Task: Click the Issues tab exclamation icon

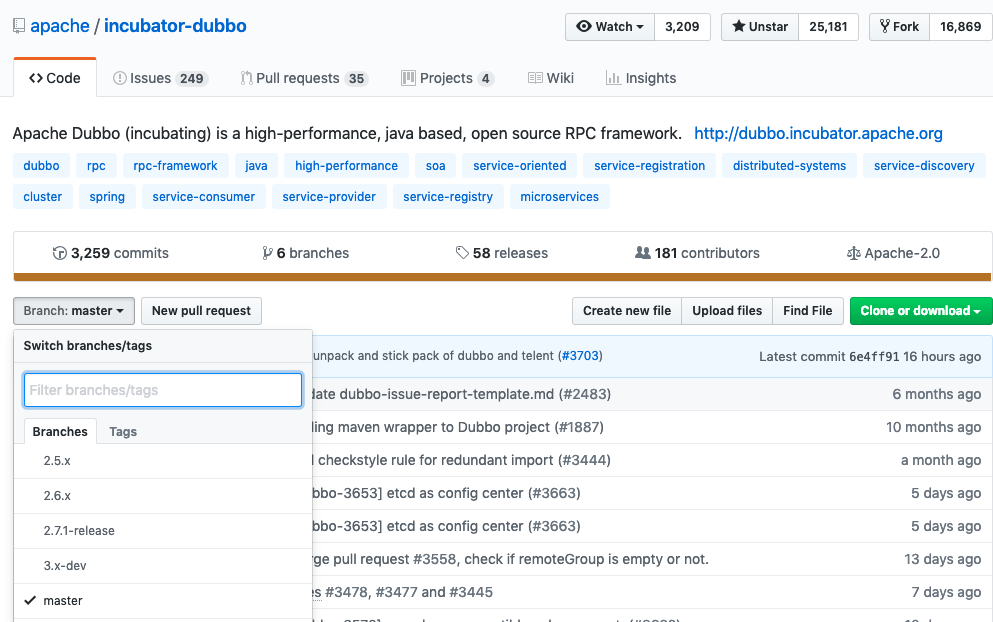Action: coord(120,78)
